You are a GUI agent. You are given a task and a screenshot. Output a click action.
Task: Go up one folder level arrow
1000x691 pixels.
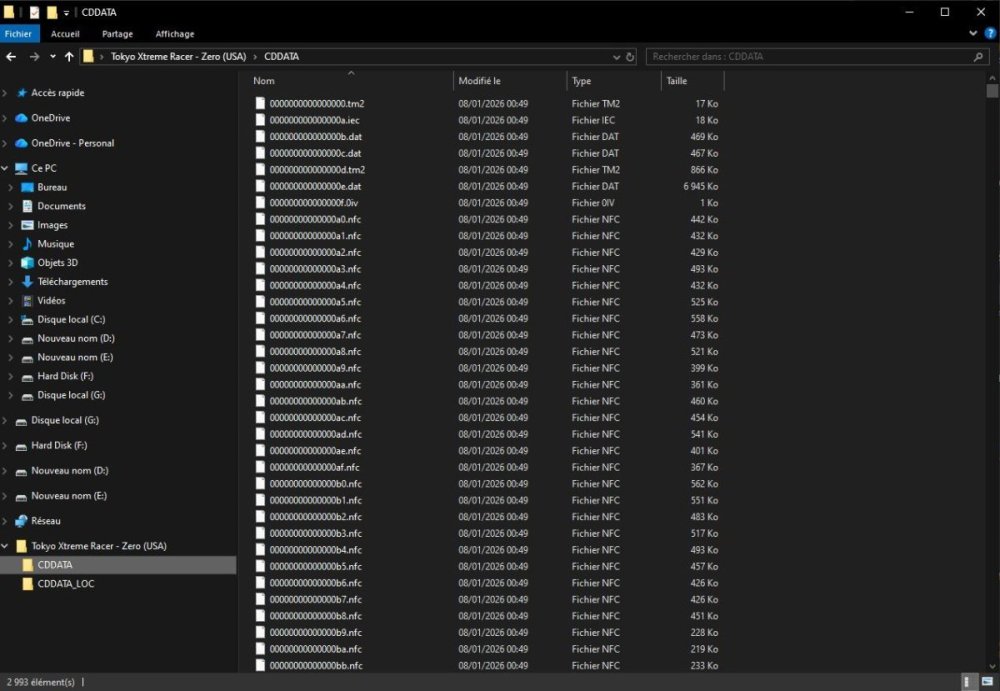coord(69,57)
